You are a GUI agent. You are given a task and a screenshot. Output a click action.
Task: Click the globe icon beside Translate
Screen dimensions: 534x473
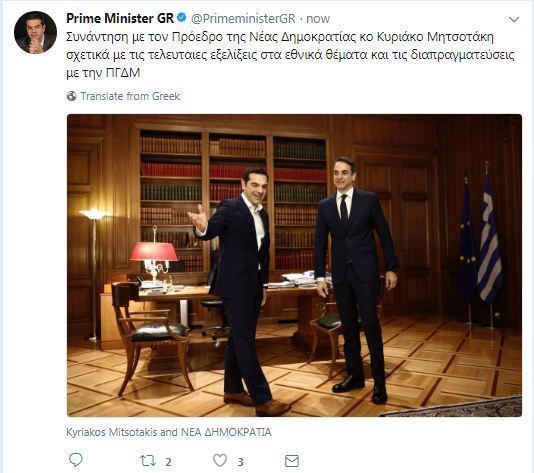[x=72, y=96]
